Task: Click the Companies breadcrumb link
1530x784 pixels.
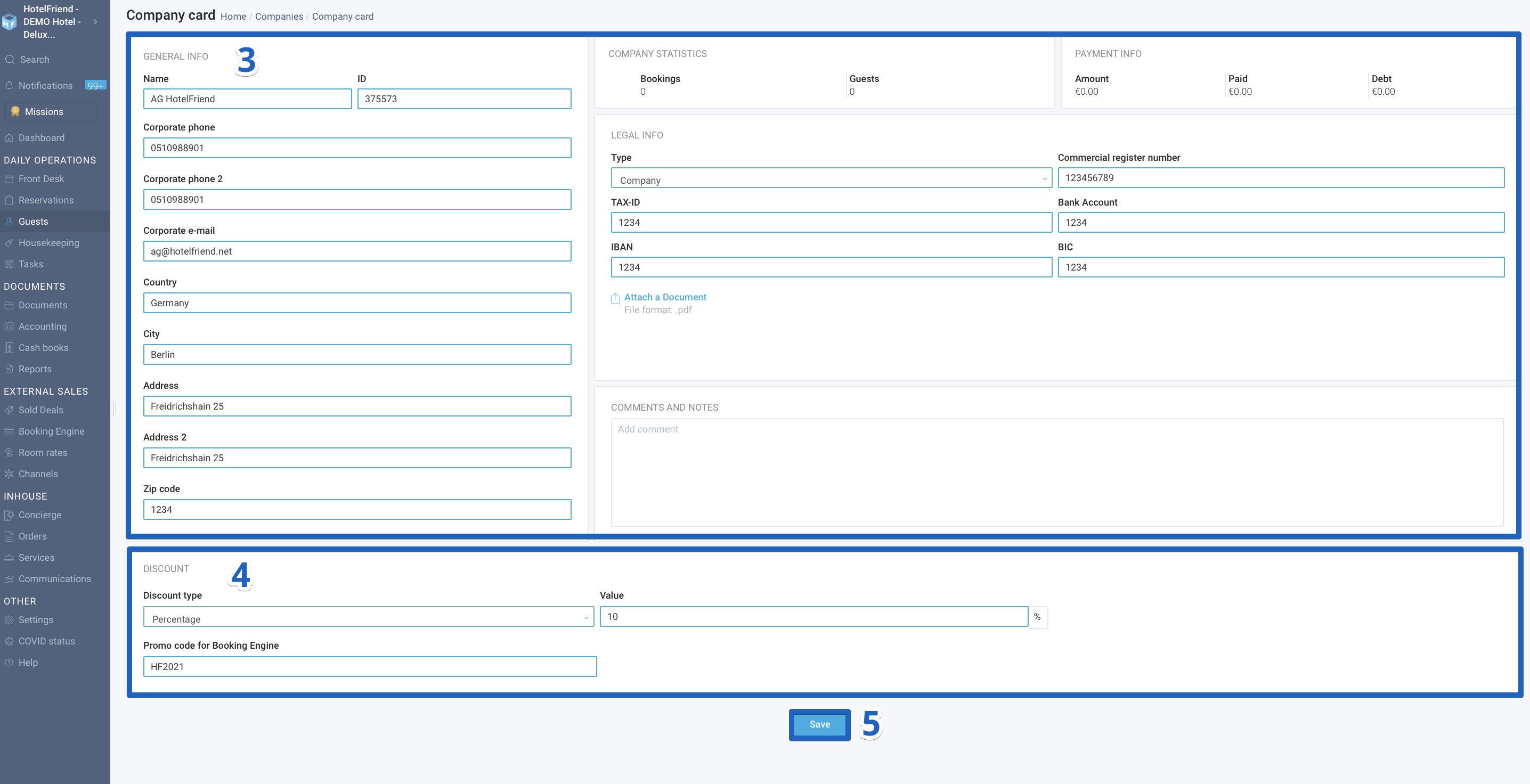Action: click(279, 17)
